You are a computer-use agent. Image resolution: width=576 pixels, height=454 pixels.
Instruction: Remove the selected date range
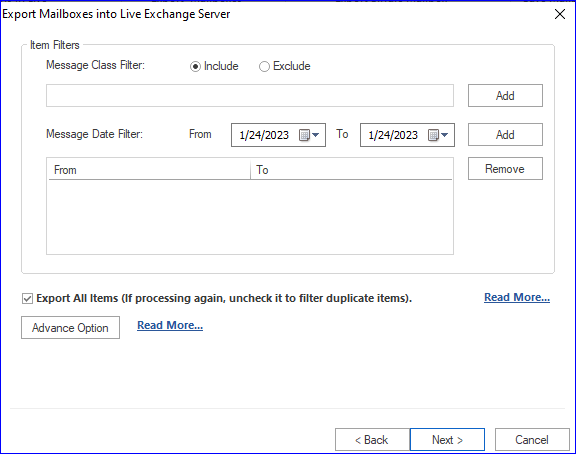[x=505, y=169]
